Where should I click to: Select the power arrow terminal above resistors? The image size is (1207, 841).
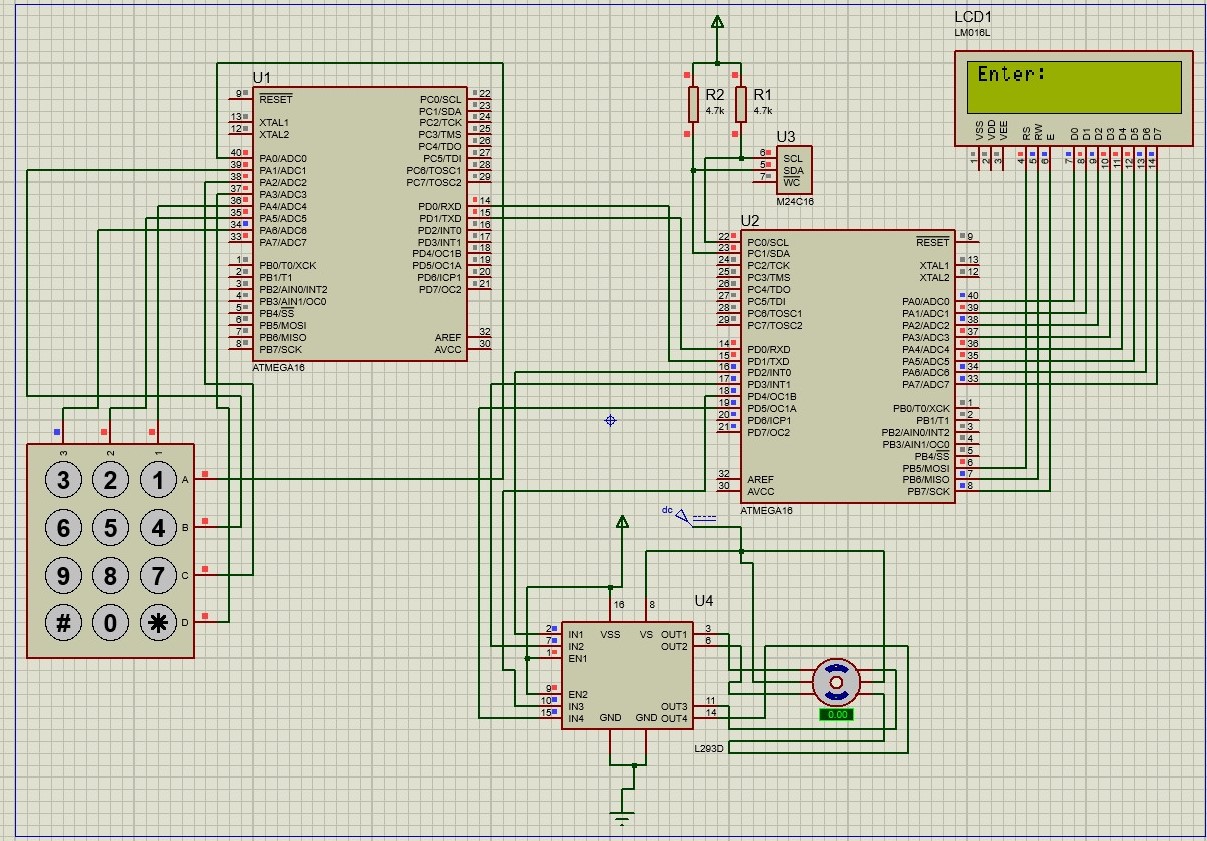pyautogui.click(x=716, y=22)
